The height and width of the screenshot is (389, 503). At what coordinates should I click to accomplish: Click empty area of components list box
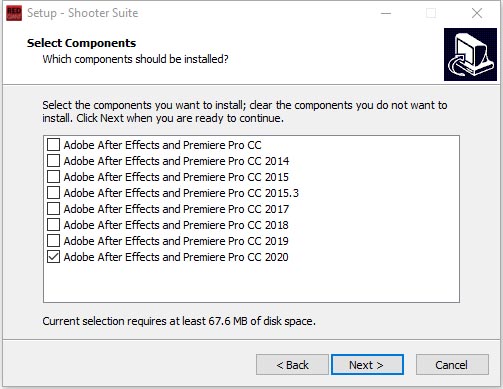pyautogui.click(x=251, y=283)
